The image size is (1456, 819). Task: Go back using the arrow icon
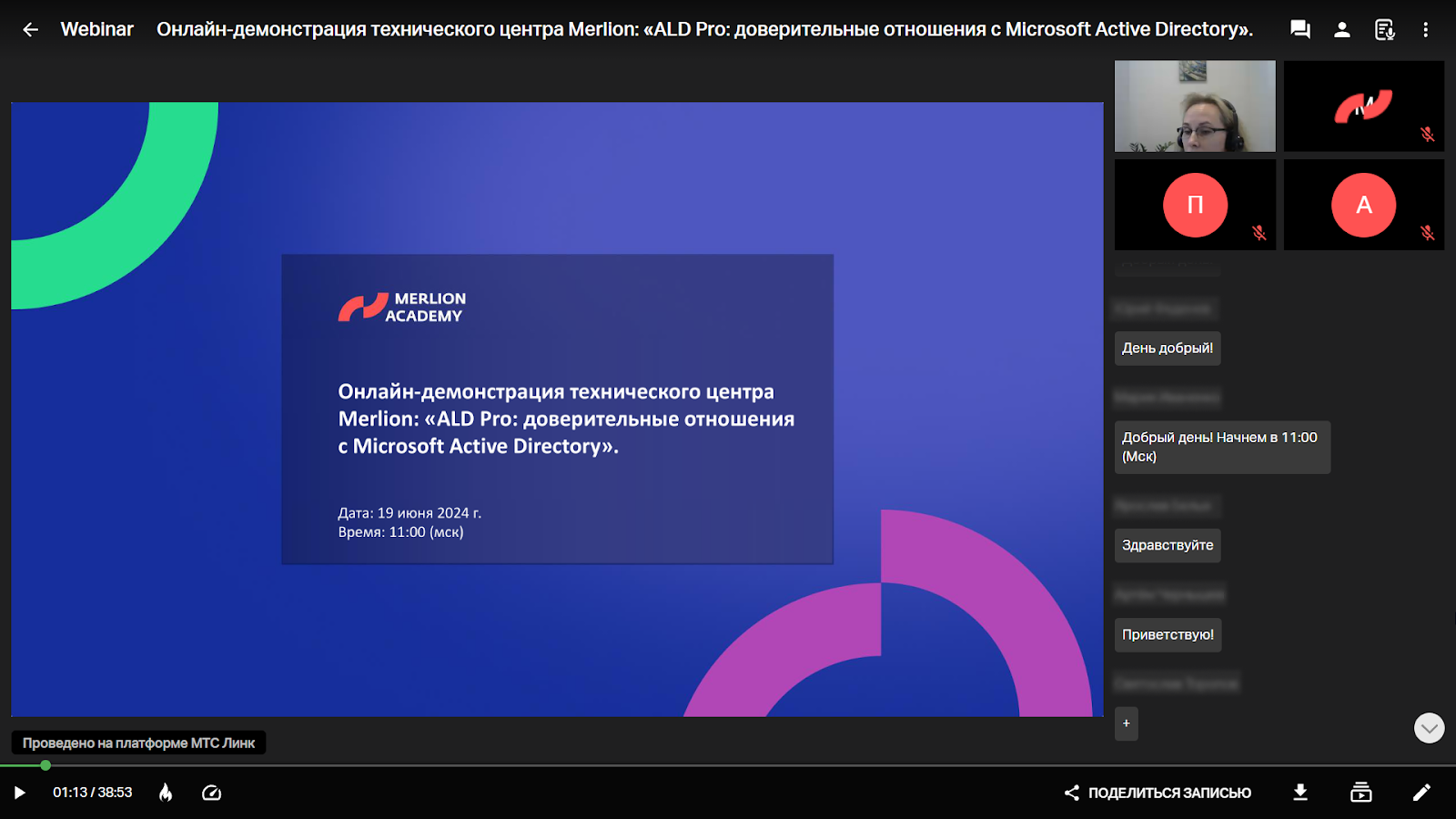click(30, 30)
